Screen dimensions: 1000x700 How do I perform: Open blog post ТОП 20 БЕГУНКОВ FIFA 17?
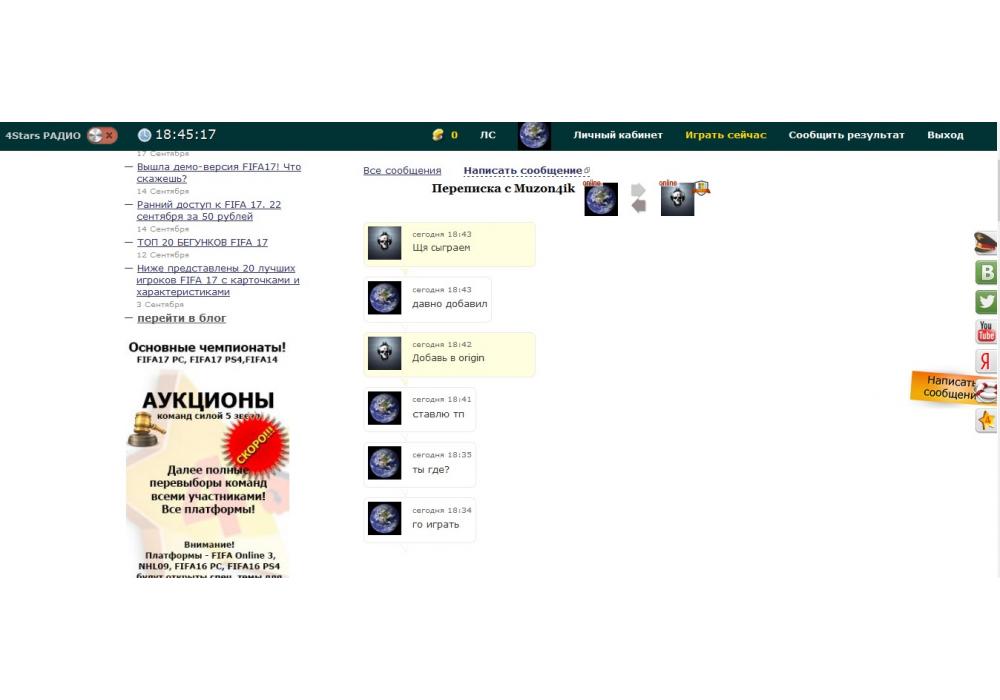[x=202, y=242]
